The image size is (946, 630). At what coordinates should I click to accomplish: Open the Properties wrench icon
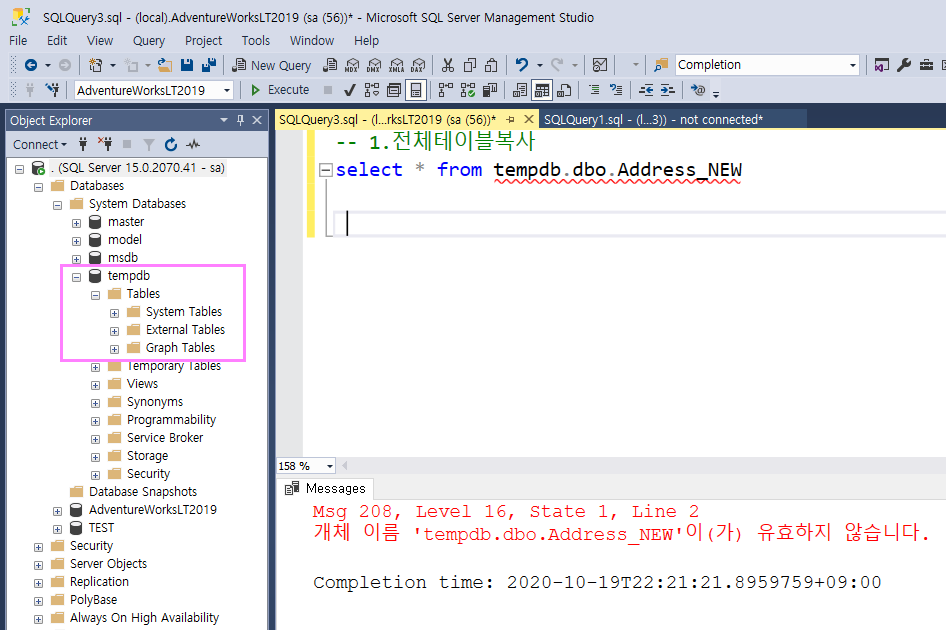904,65
